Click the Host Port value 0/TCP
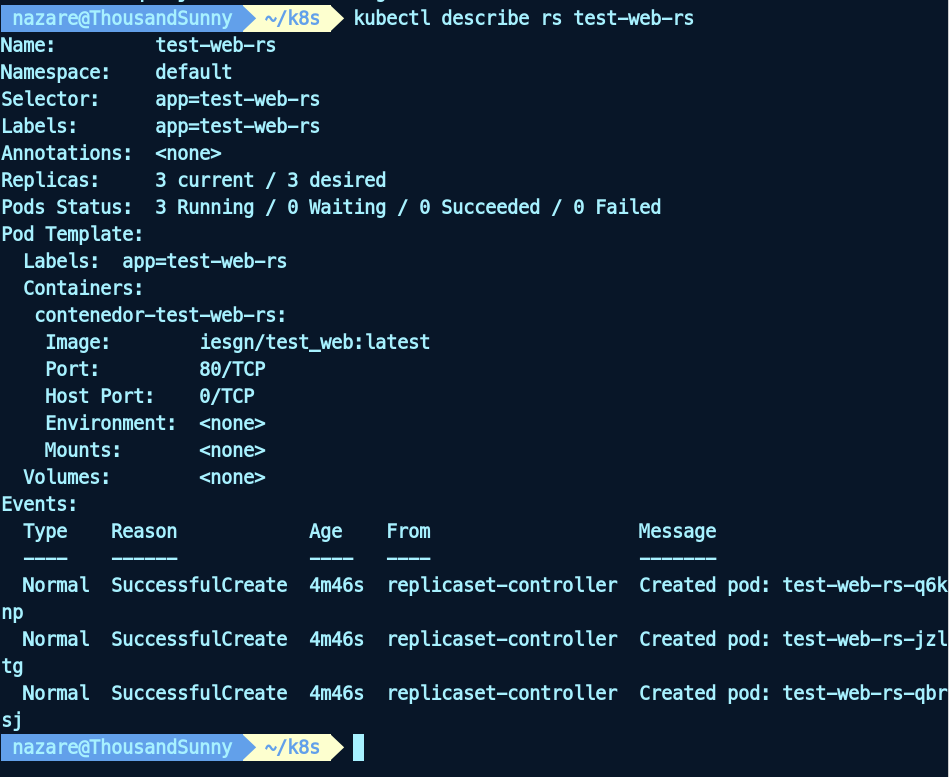949x777 pixels. (x=226, y=396)
